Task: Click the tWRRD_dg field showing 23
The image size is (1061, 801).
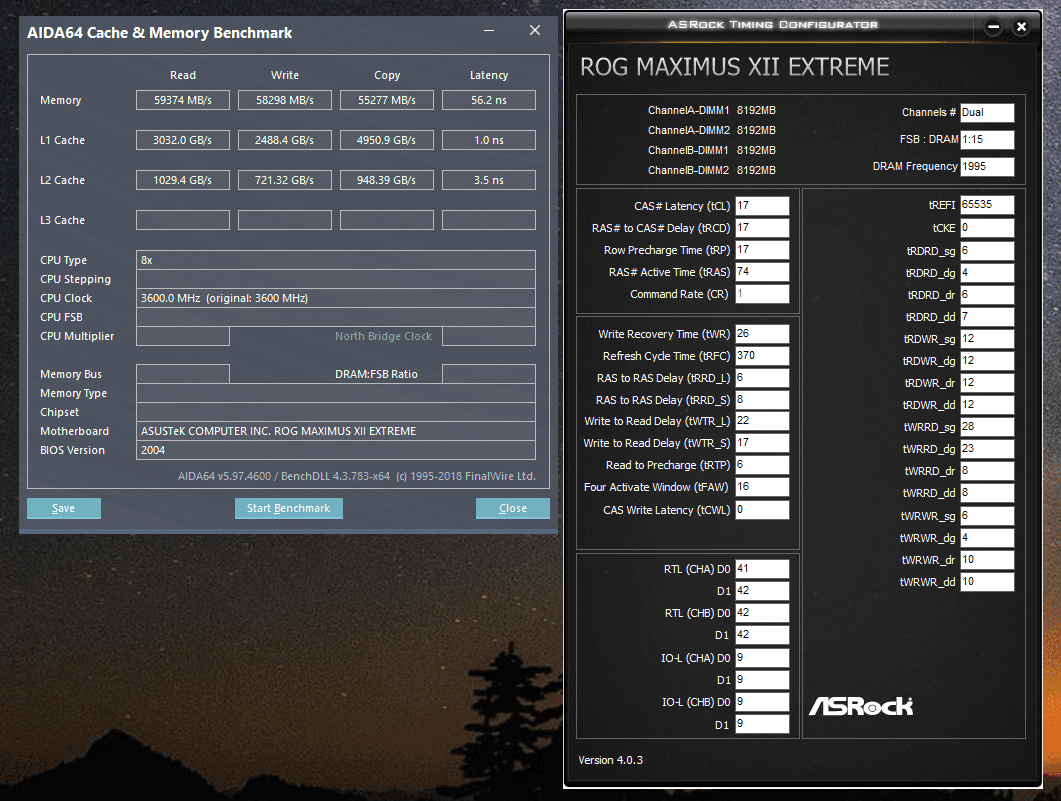Action: [x=987, y=449]
